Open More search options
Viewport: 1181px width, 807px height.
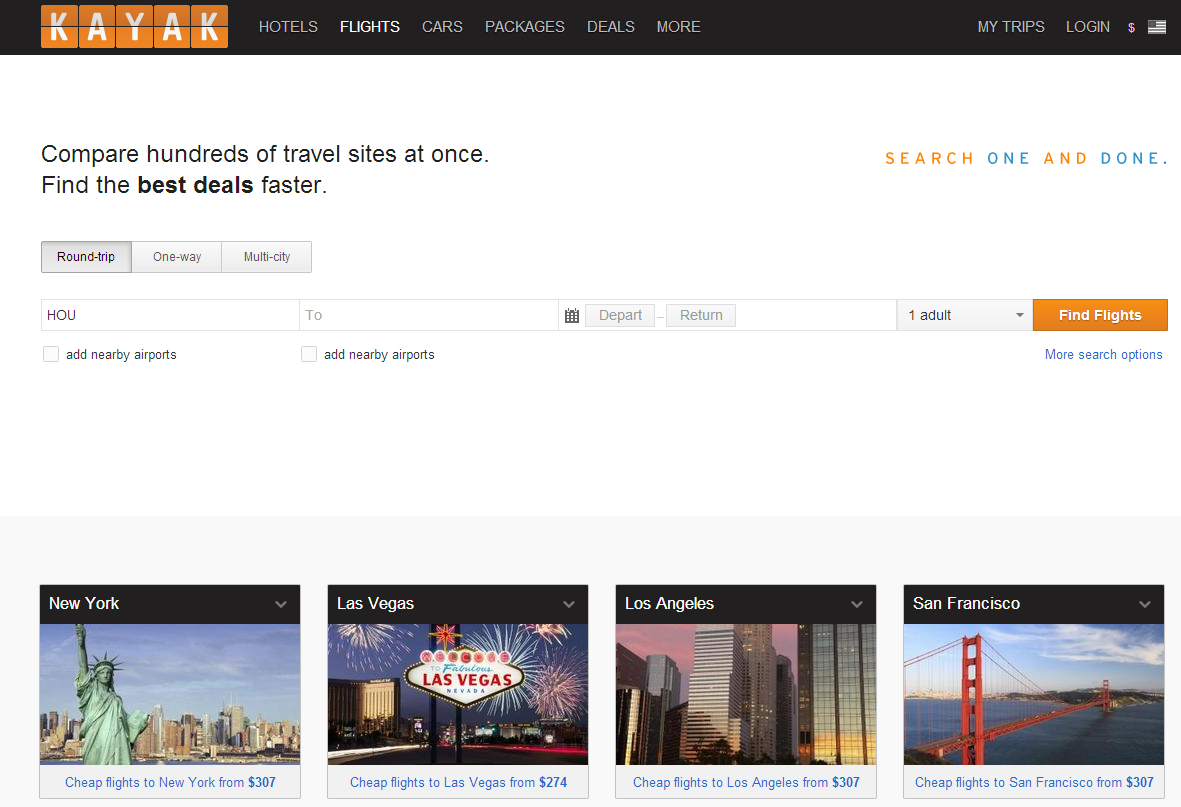click(x=1103, y=354)
